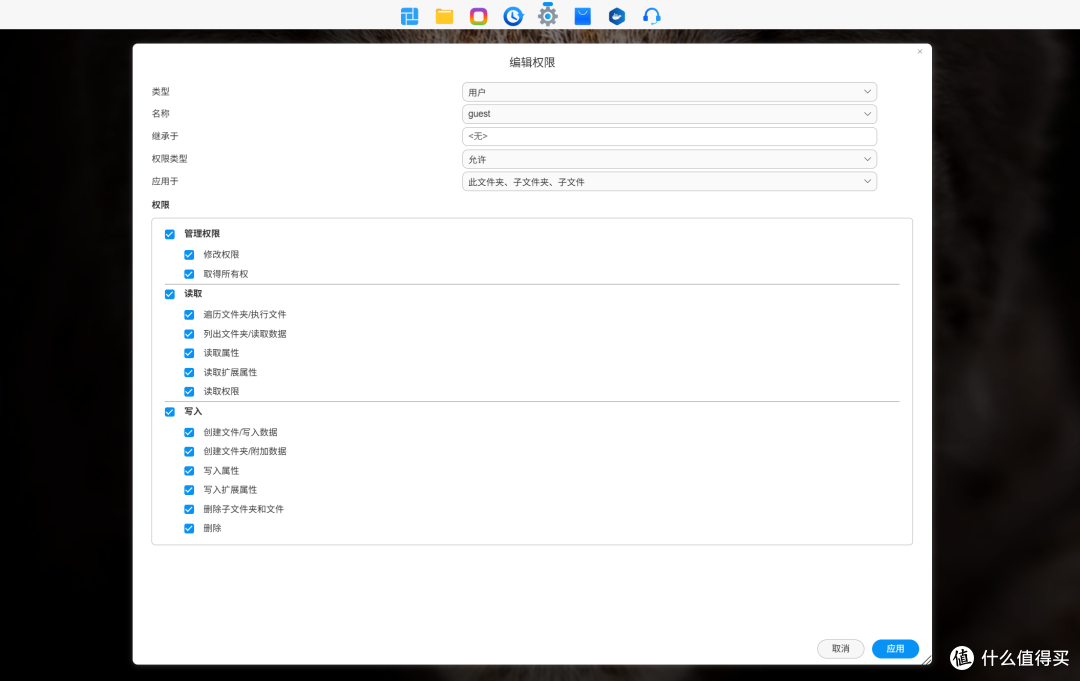1080x681 pixels.
Task: Open the headset support icon
Action: [x=651, y=16]
